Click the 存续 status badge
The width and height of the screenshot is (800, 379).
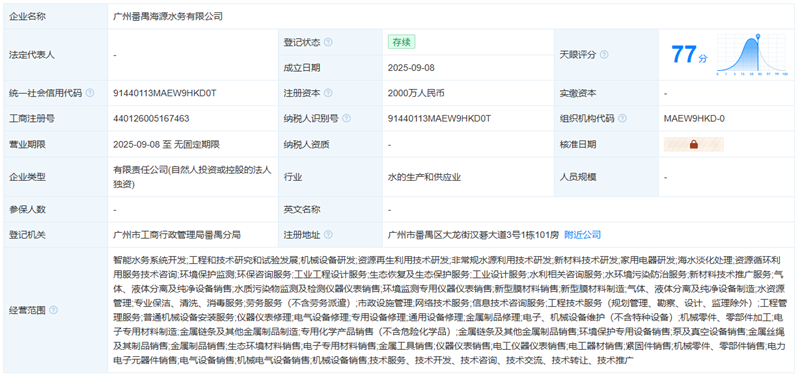(402, 42)
